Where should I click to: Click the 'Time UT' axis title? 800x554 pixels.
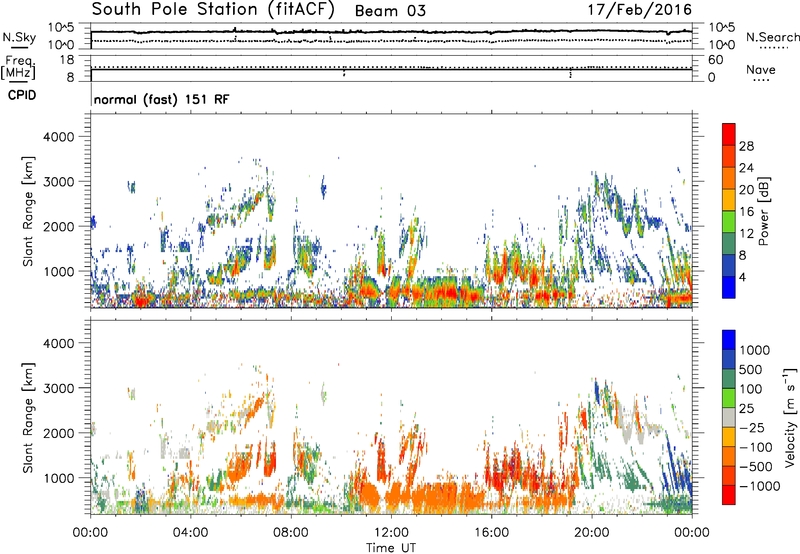[x=391, y=548]
